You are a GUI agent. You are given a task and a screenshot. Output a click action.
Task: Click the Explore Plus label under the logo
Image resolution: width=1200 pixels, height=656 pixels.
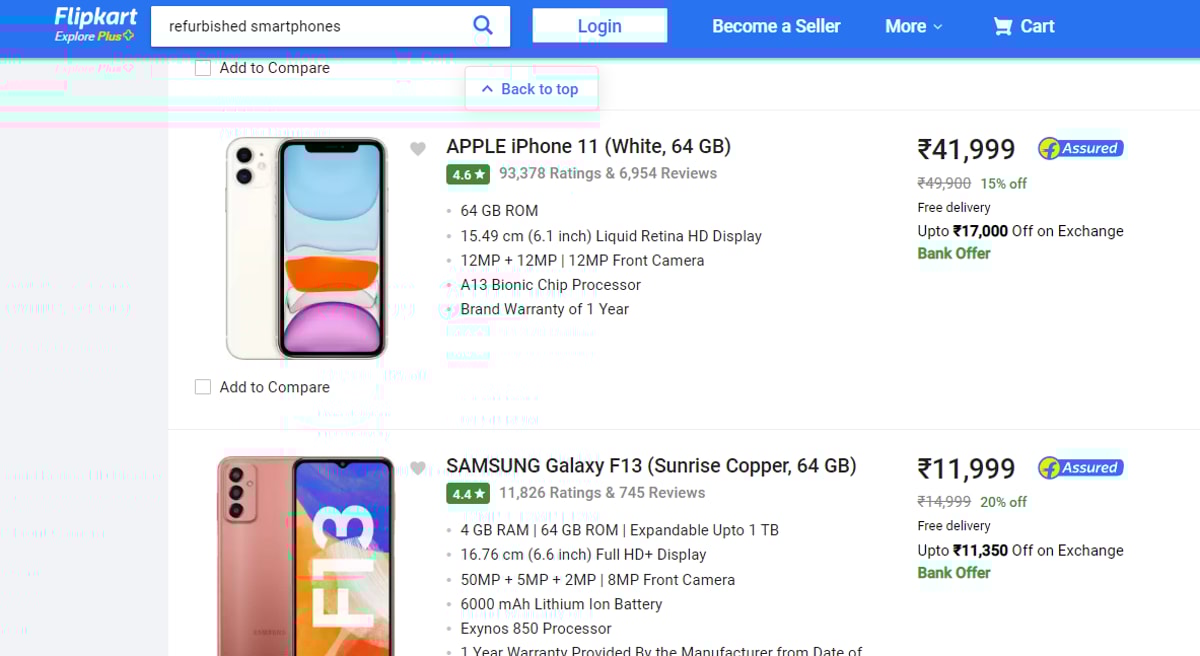[x=94, y=35]
